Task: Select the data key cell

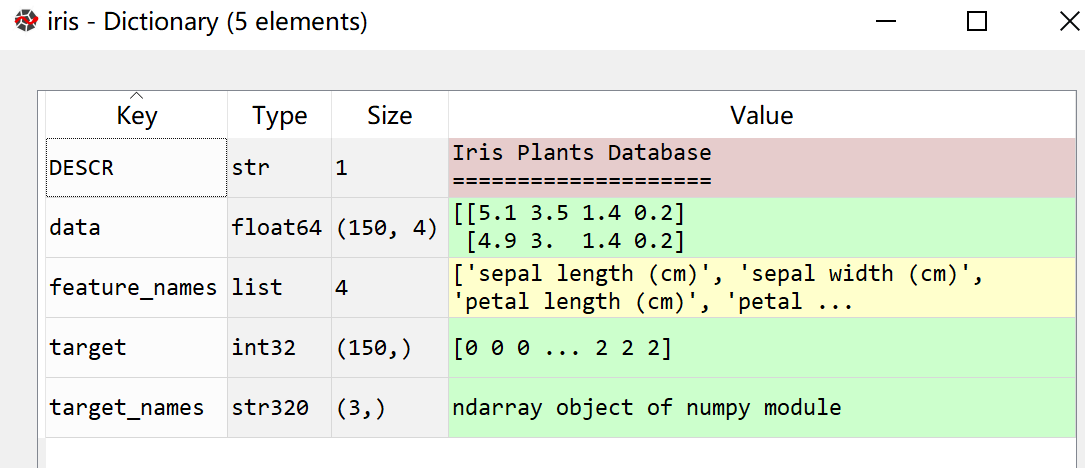Action: pos(136,228)
